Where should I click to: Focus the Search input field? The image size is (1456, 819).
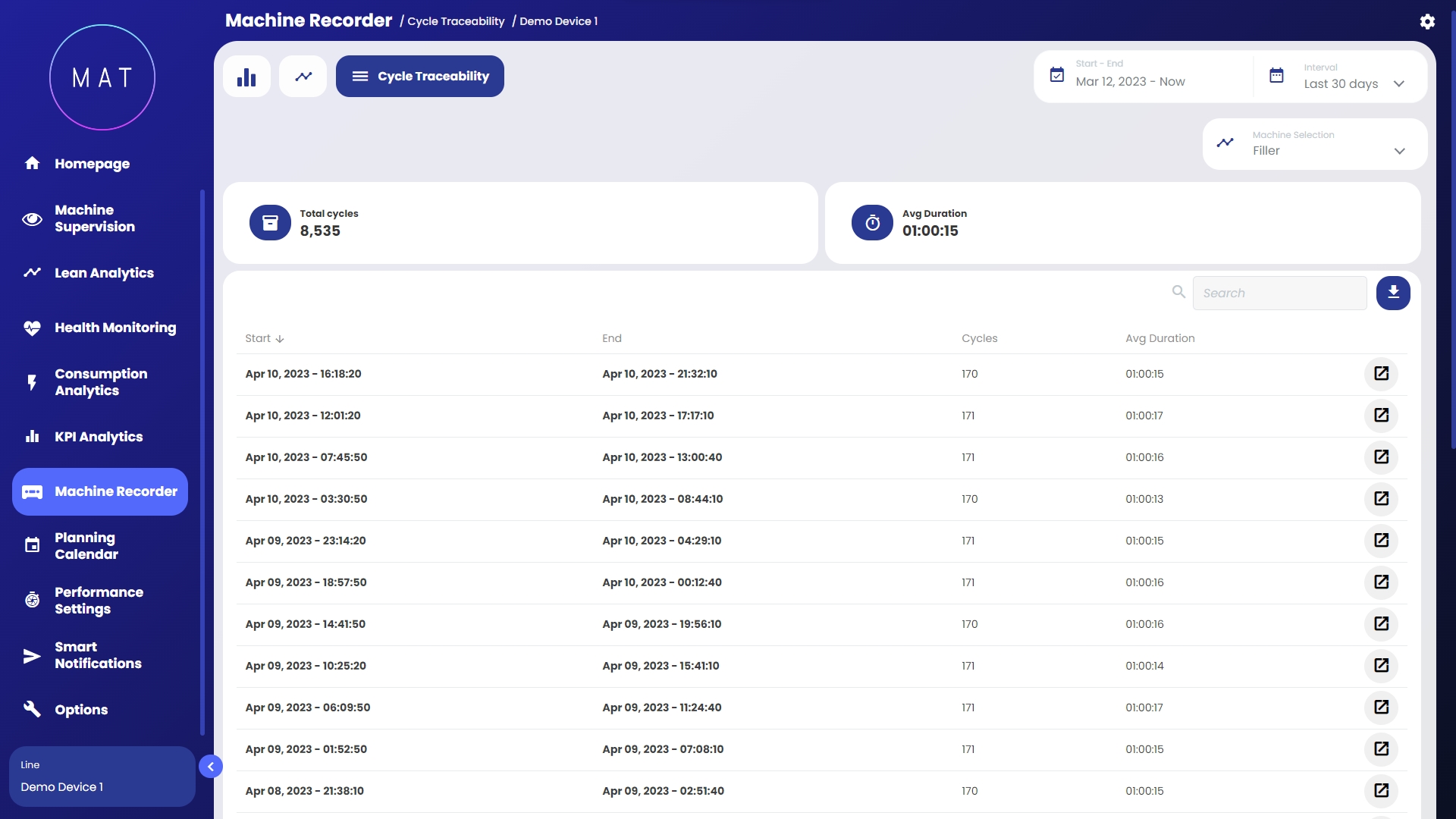[1279, 293]
